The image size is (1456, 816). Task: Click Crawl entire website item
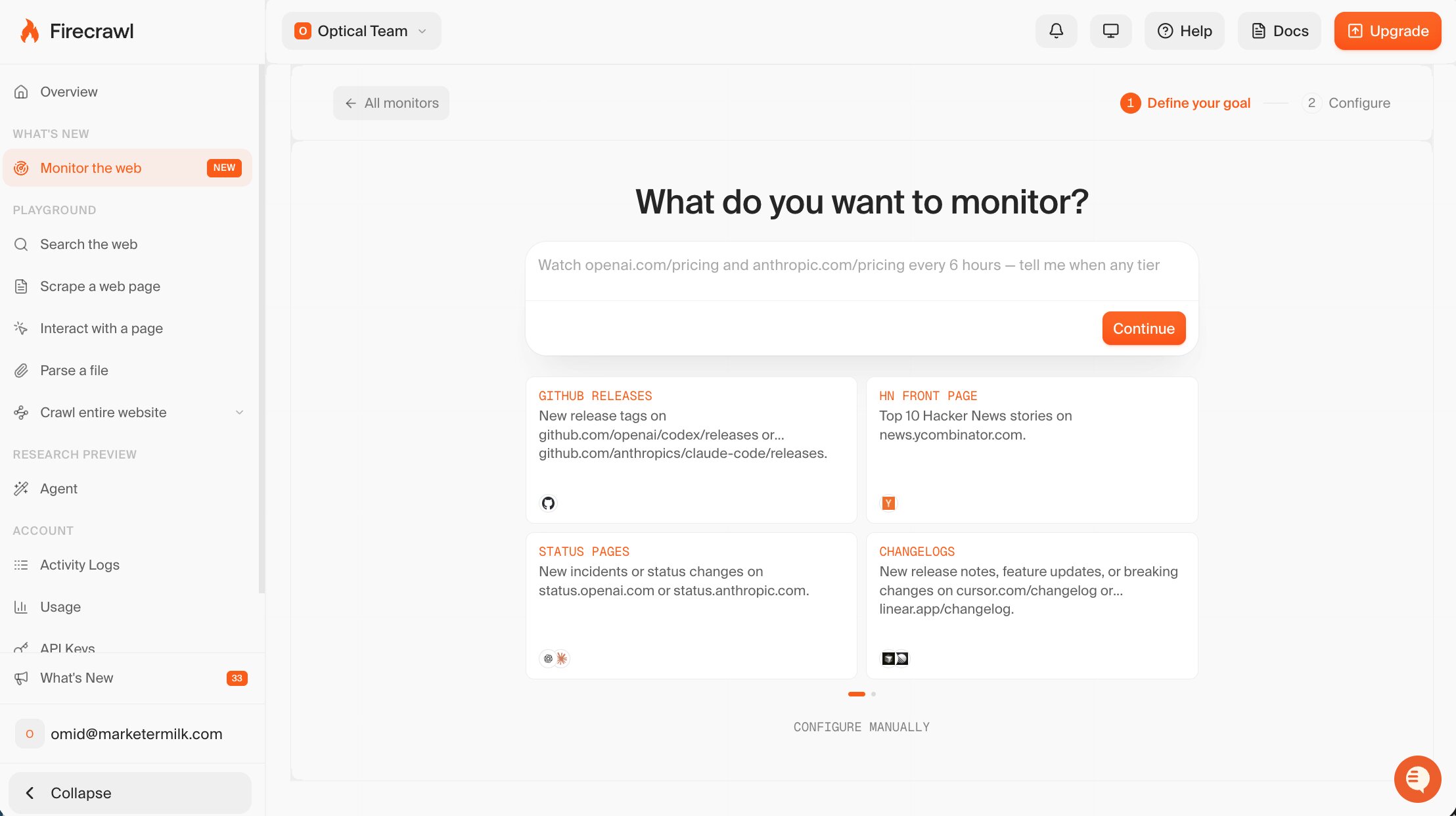(x=127, y=413)
